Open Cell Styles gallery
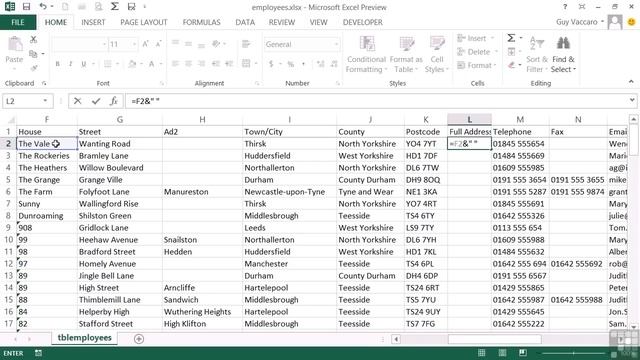 (x=437, y=54)
